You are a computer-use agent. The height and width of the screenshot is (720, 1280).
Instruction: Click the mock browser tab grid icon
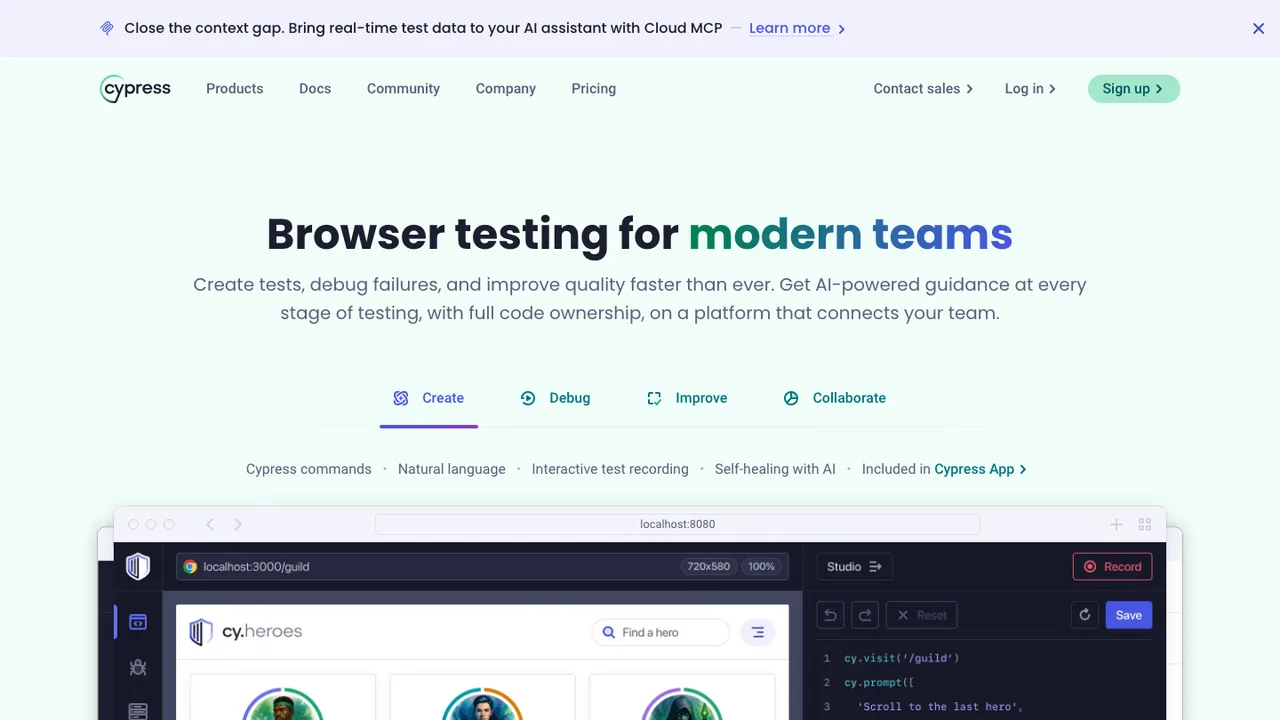click(x=1145, y=524)
